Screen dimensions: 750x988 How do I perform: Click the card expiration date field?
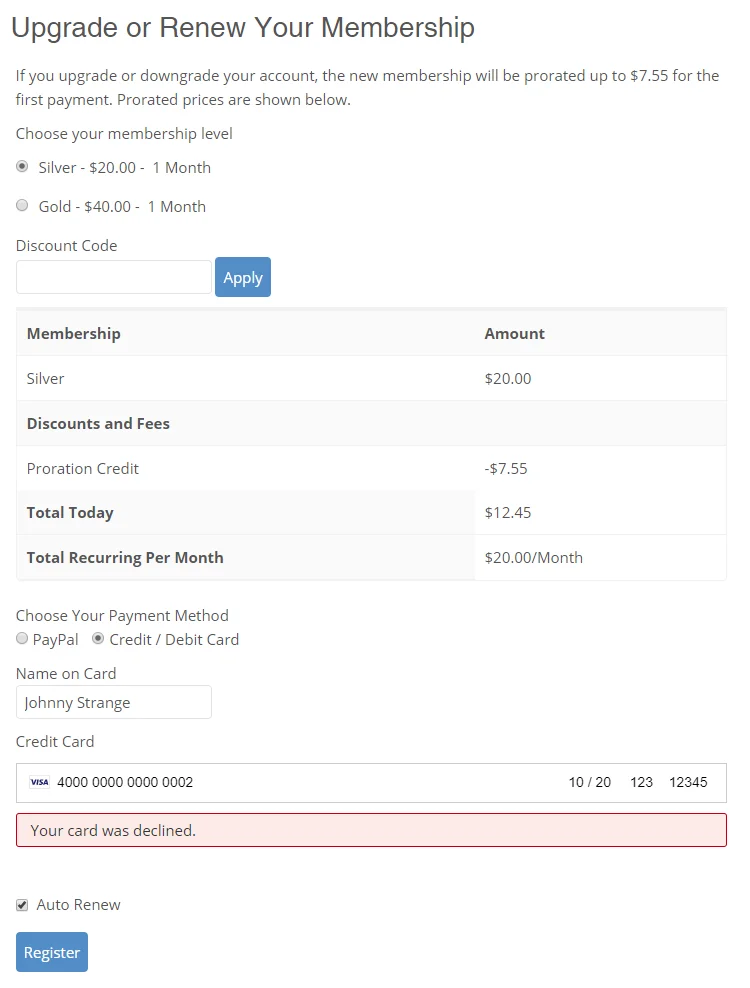tap(589, 782)
